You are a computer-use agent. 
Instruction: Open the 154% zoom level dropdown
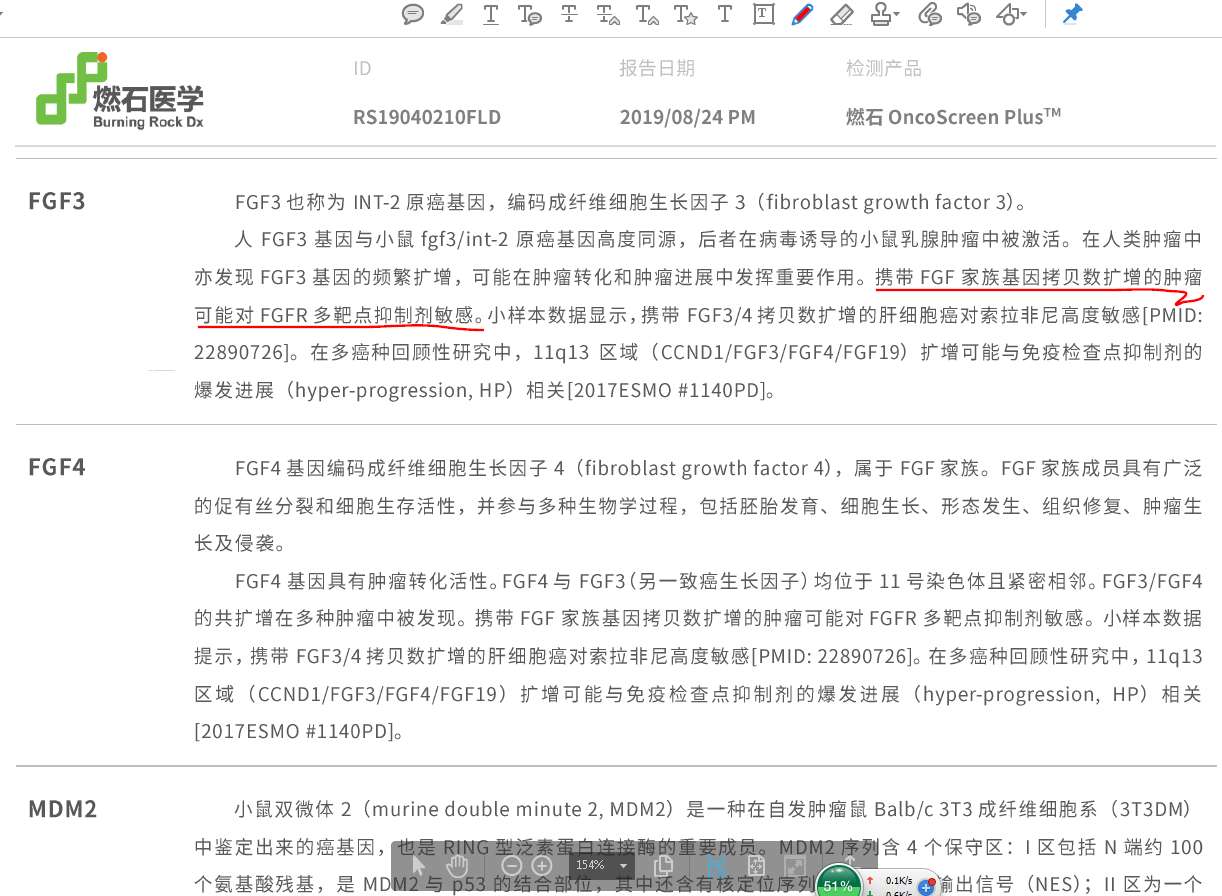point(601,864)
